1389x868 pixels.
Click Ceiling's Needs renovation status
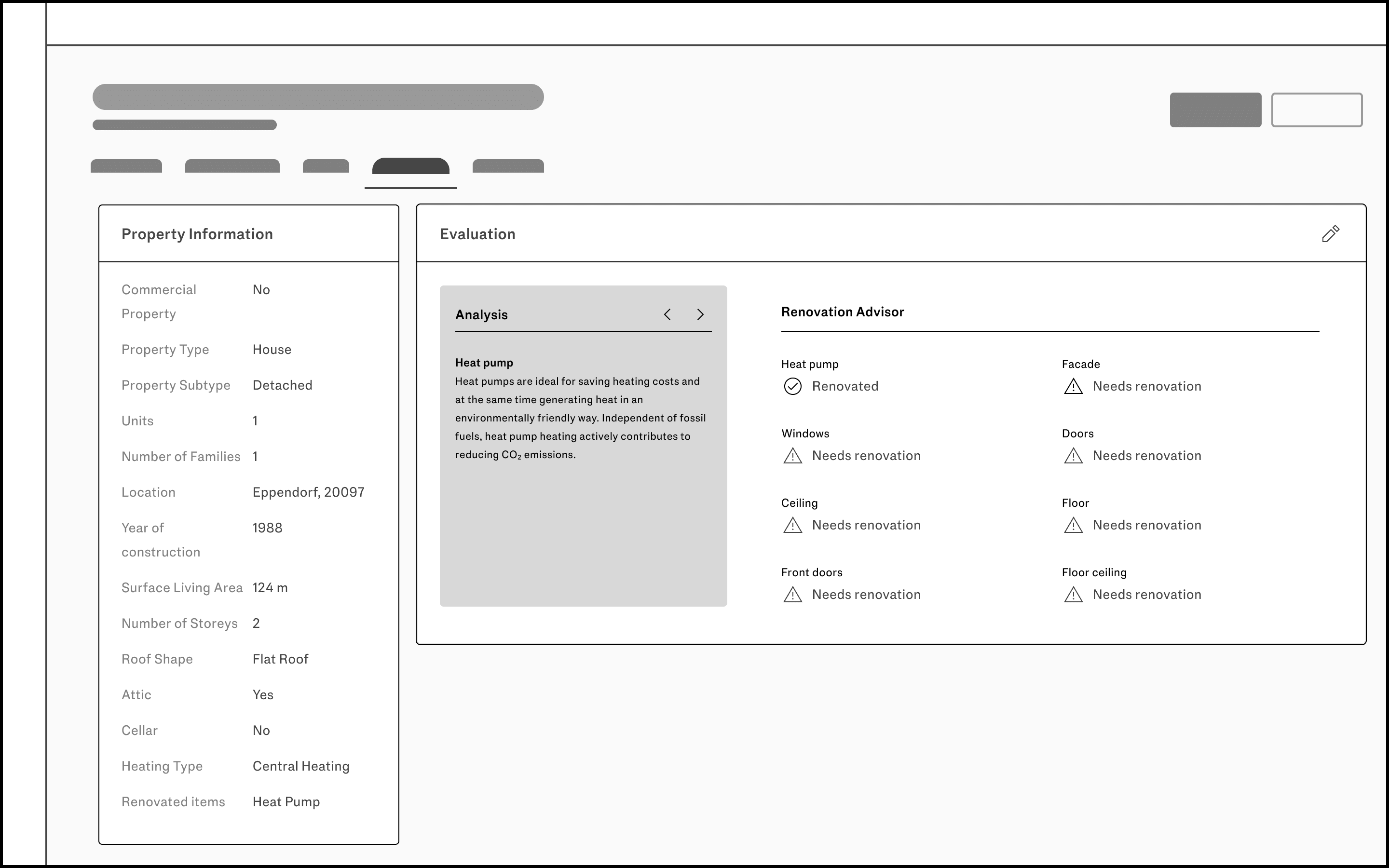(x=866, y=525)
